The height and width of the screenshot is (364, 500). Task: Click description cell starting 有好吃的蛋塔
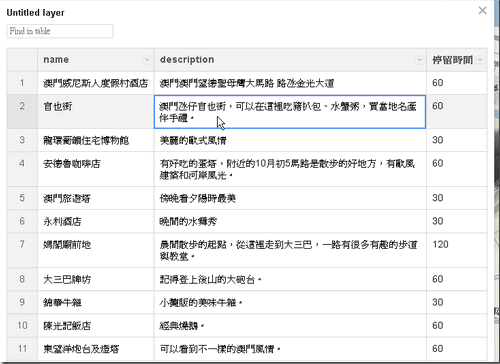[x=290, y=169]
